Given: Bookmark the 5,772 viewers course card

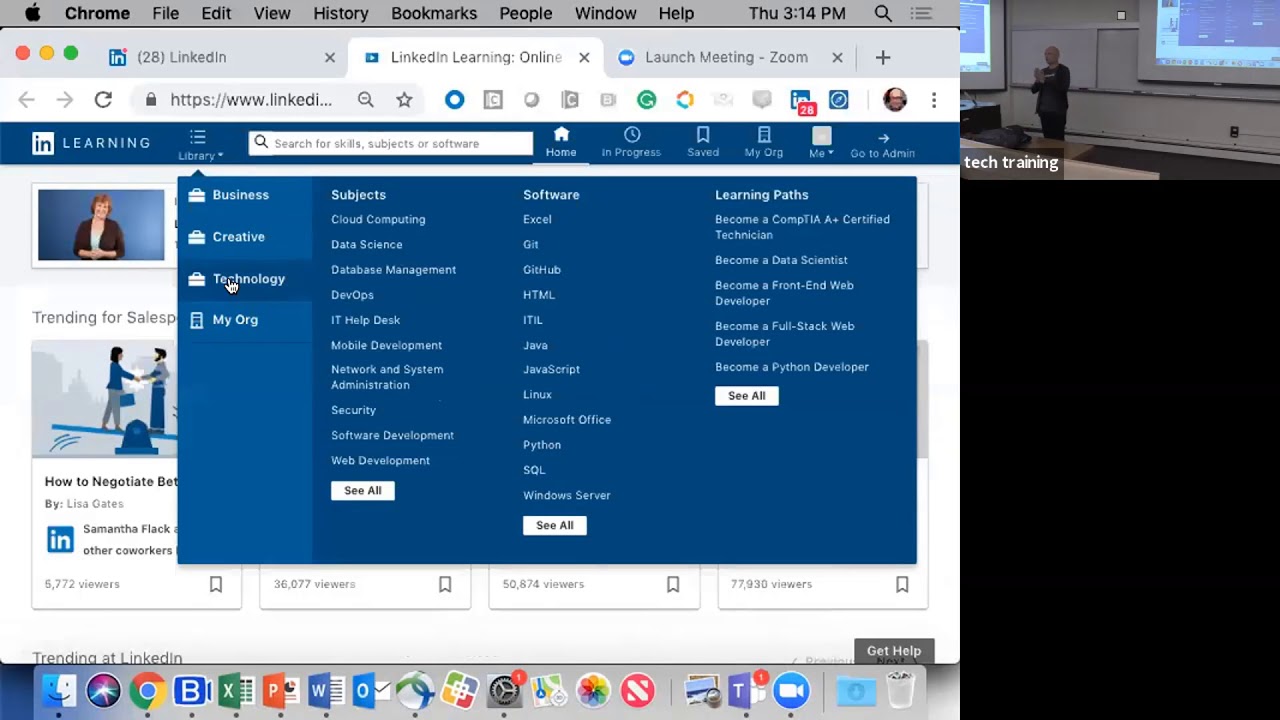Looking at the screenshot, I should coord(216,584).
